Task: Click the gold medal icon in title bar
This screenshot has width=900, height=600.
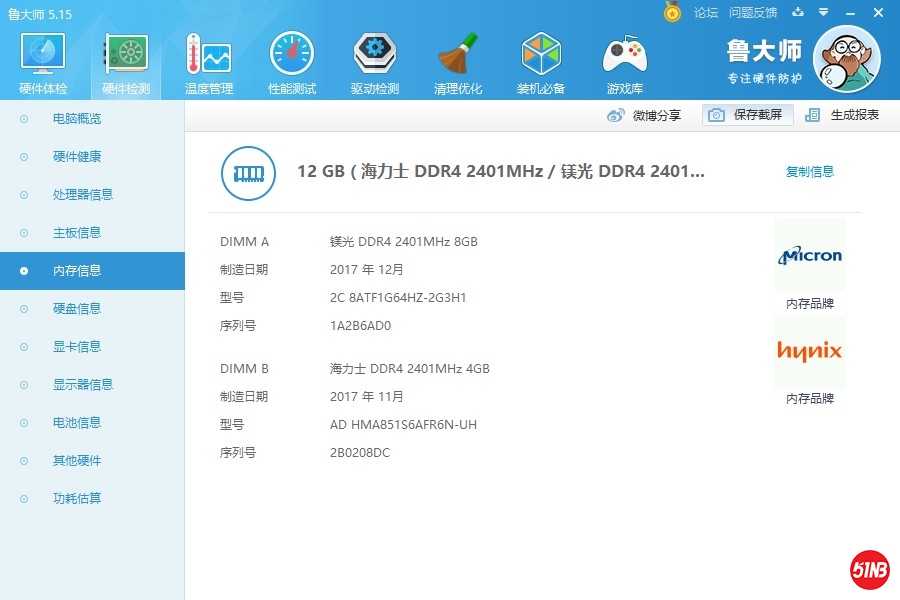Action: pyautogui.click(x=672, y=12)
